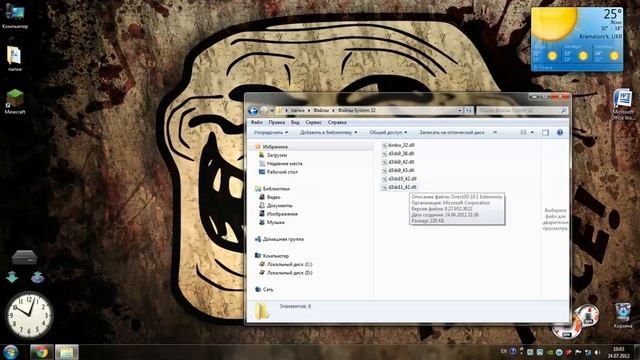Viewport: 640px width, 360px height.
Task: Select Компьютер in the navigation pane
Action: (276, 256)
